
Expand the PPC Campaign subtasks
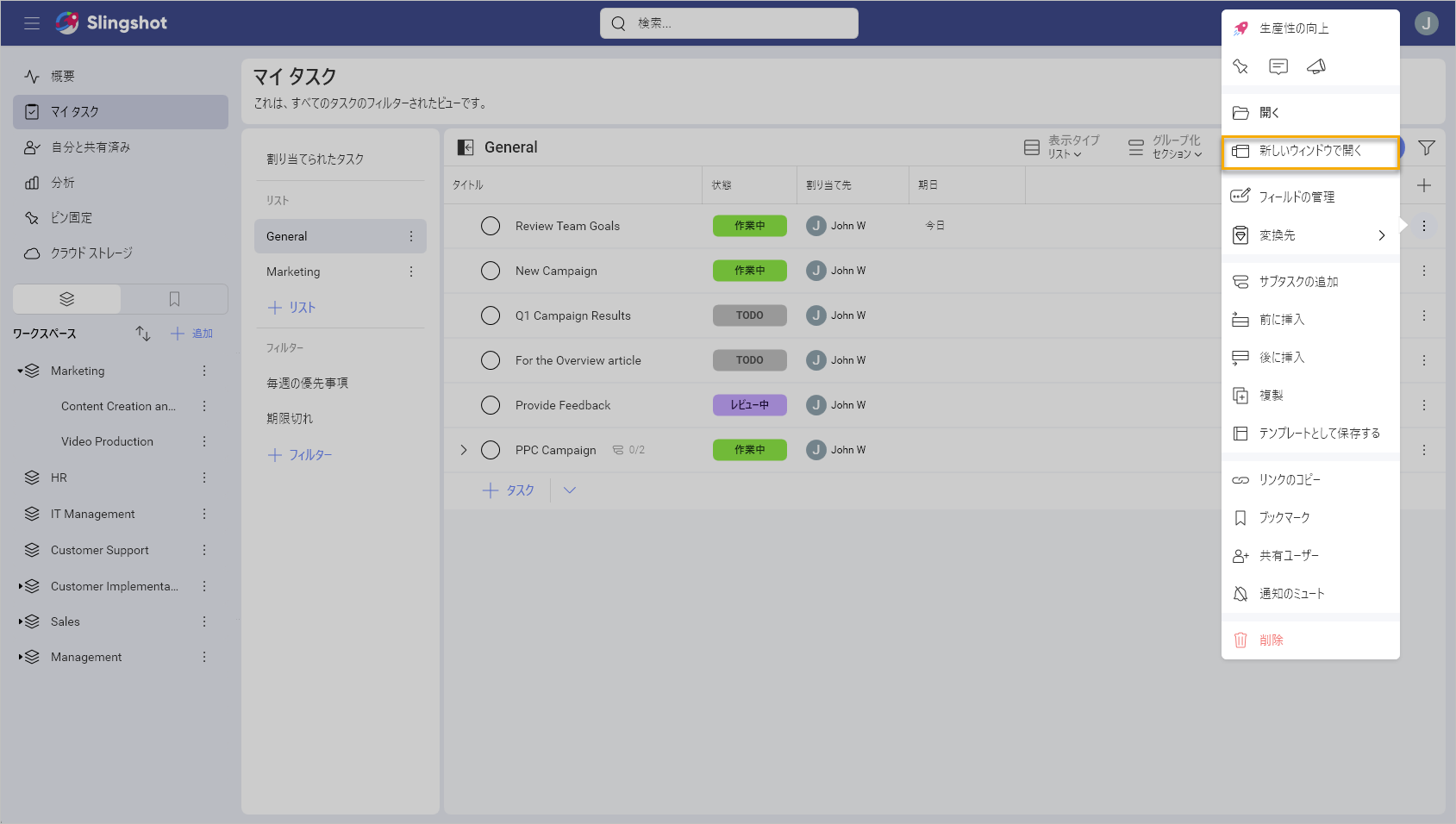coord(464,450)
